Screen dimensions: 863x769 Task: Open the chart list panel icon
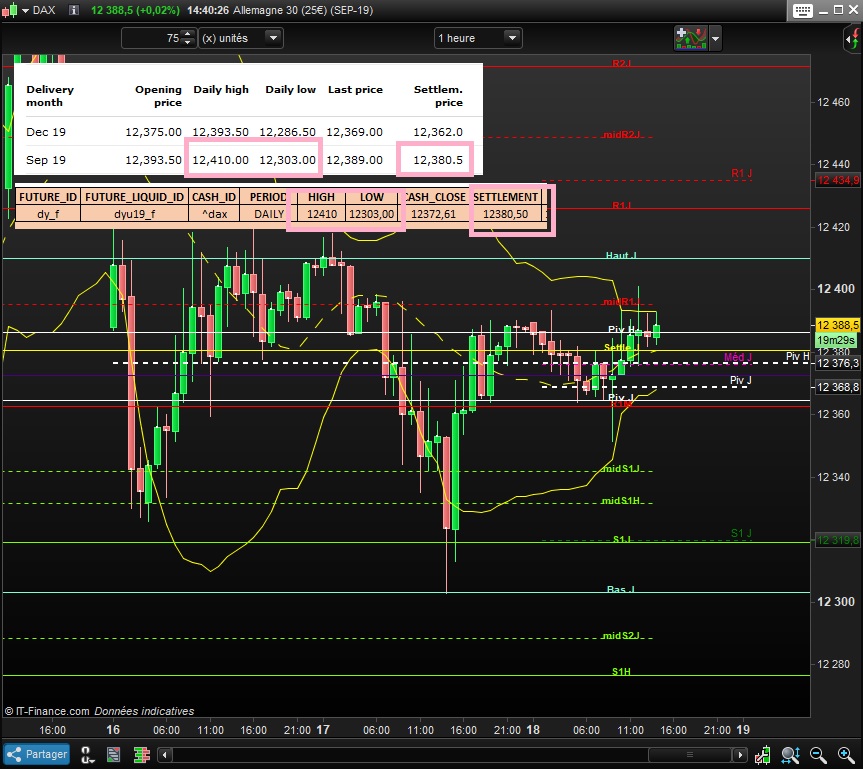point(113,755)
